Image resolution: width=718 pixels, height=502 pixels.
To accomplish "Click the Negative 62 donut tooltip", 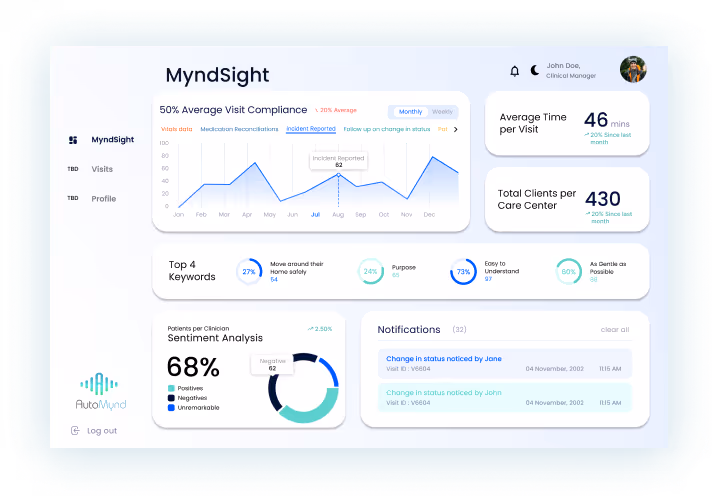I will pos(272,365).
